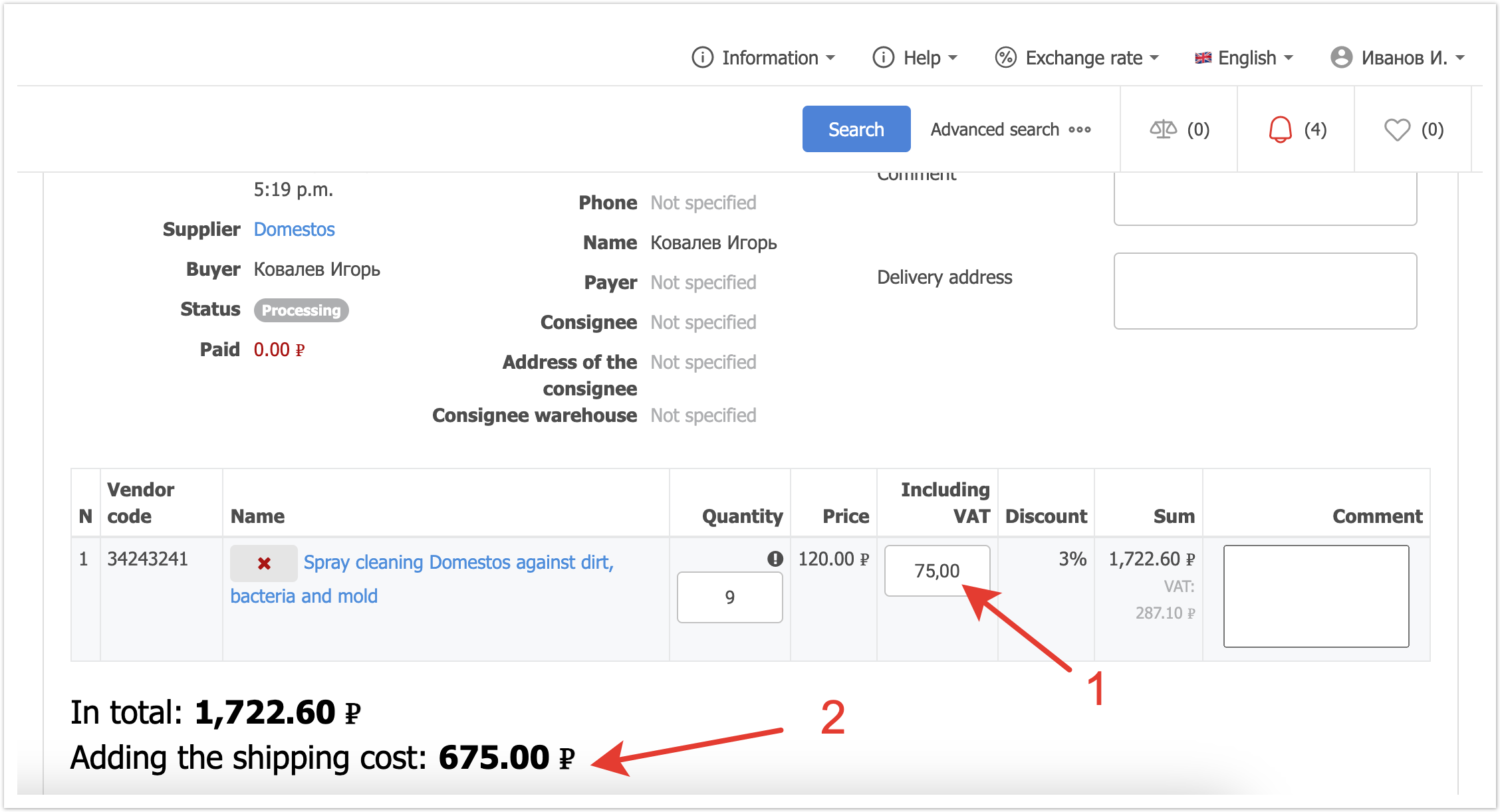
Task: Open the Help dropdown menu
Action: click(x=915, y=58)
